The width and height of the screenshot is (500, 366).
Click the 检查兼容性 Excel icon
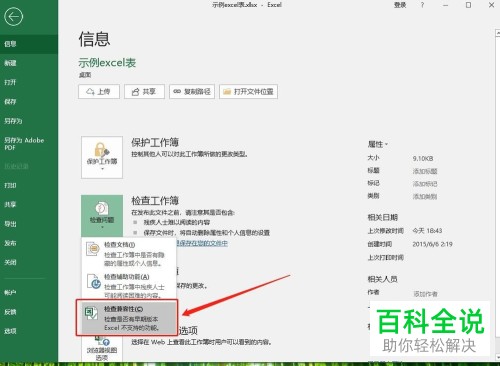tap(91, 313)
